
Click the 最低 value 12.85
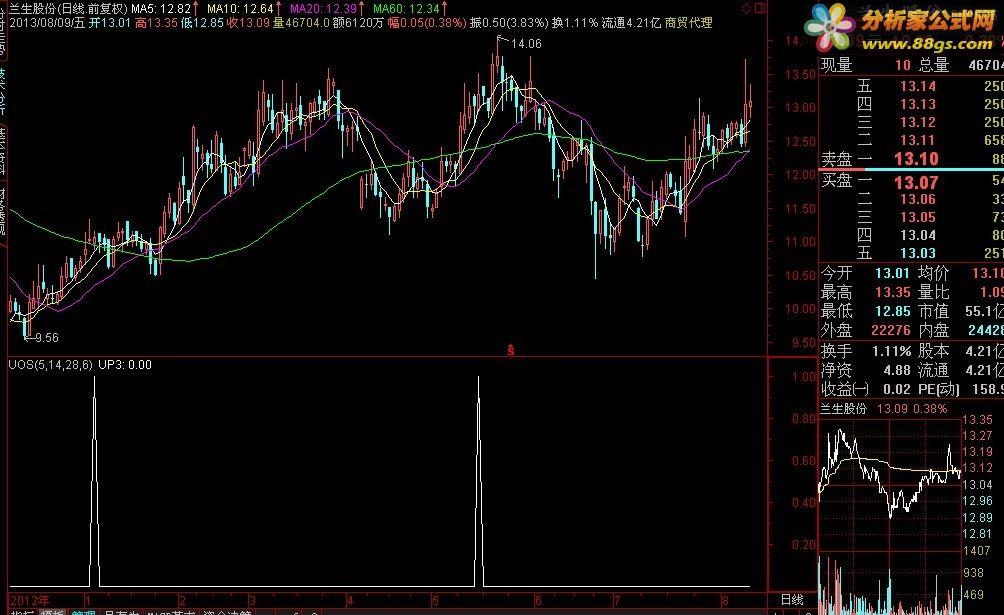pyautogui.click(x=892, y=311)
